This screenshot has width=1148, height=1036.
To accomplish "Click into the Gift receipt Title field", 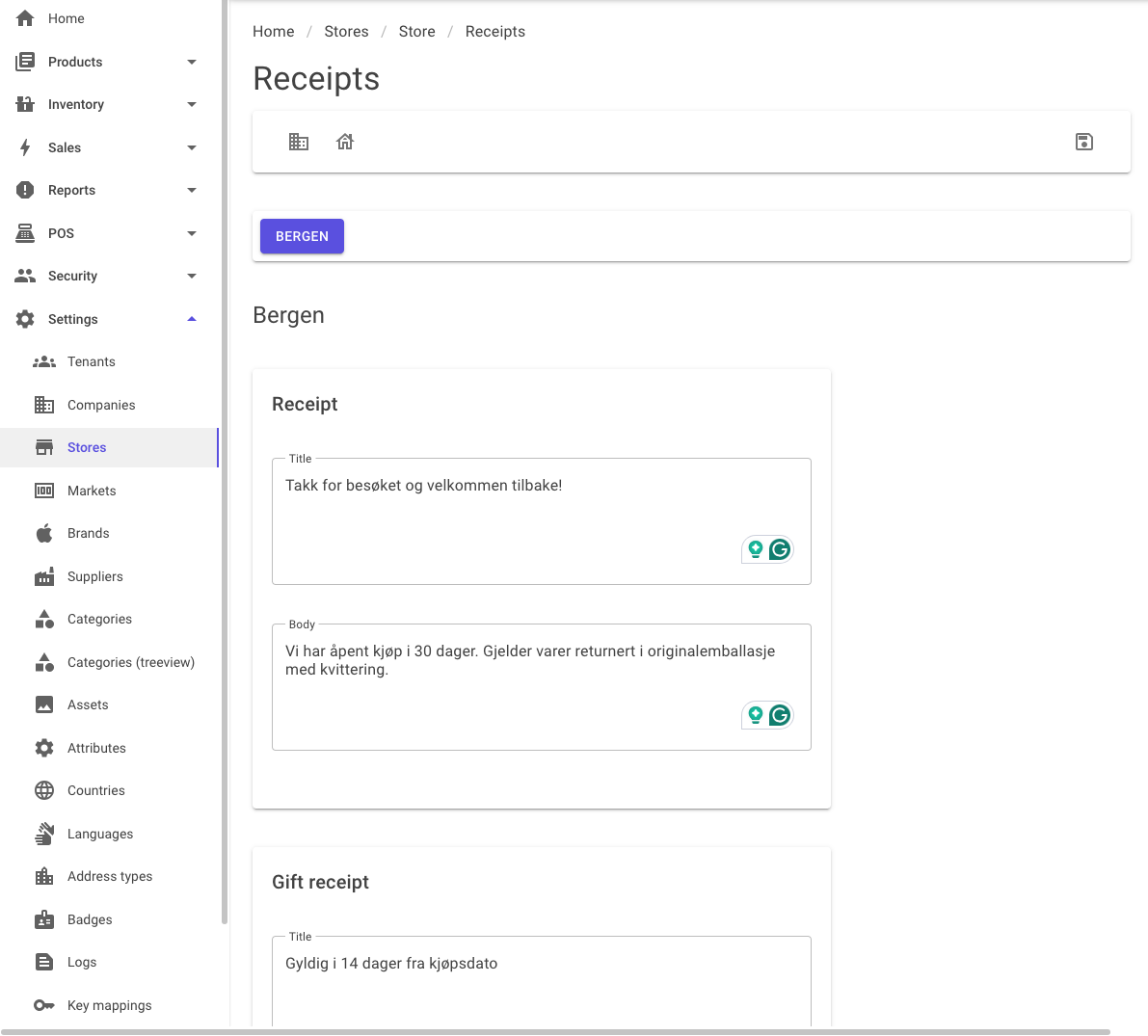I will tap(541, 981).
